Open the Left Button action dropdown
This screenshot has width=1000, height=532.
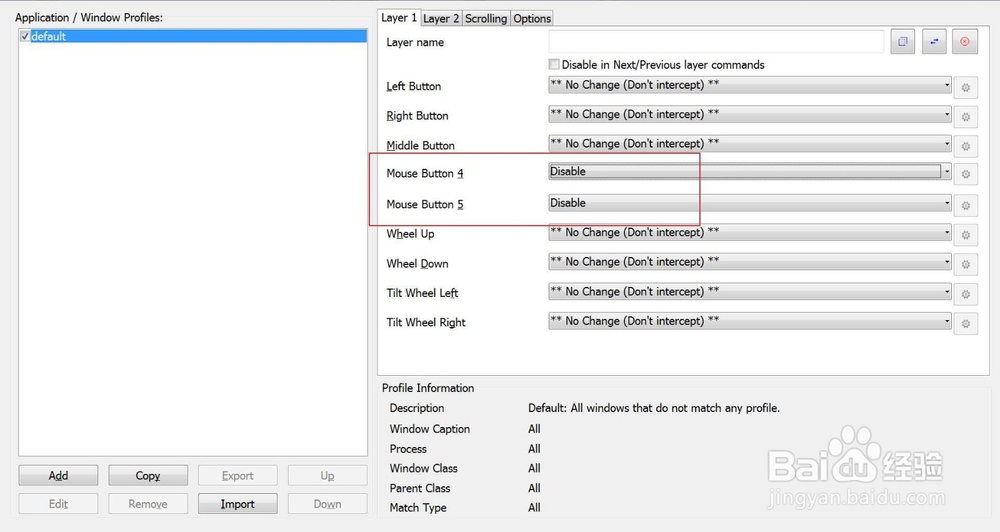click(x=749, y=85)
